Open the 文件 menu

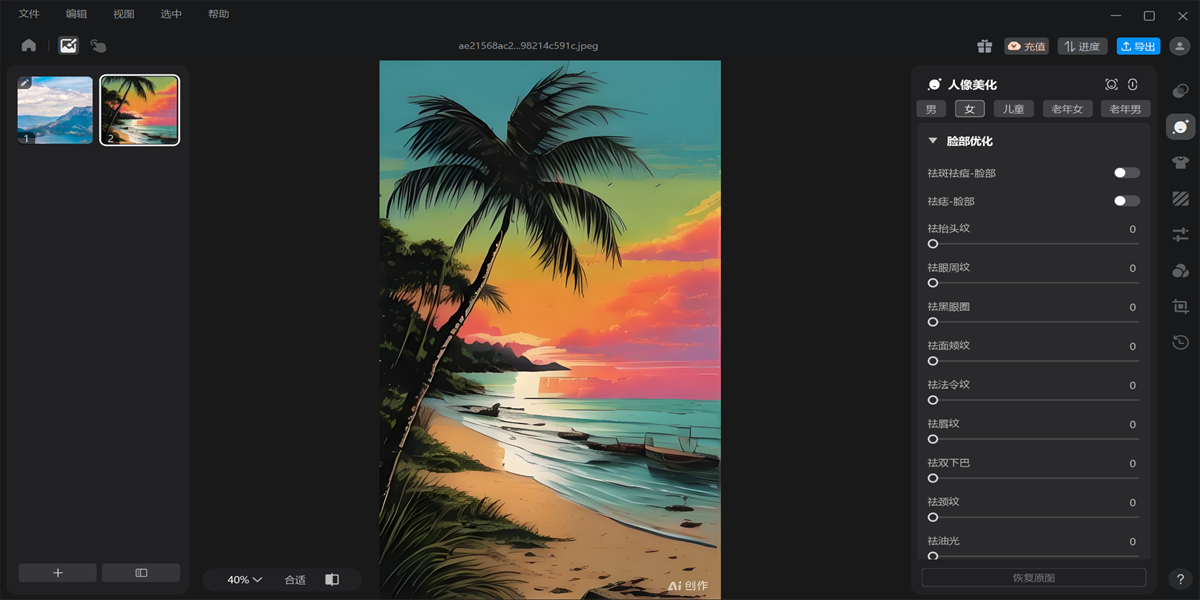[29, 14]
